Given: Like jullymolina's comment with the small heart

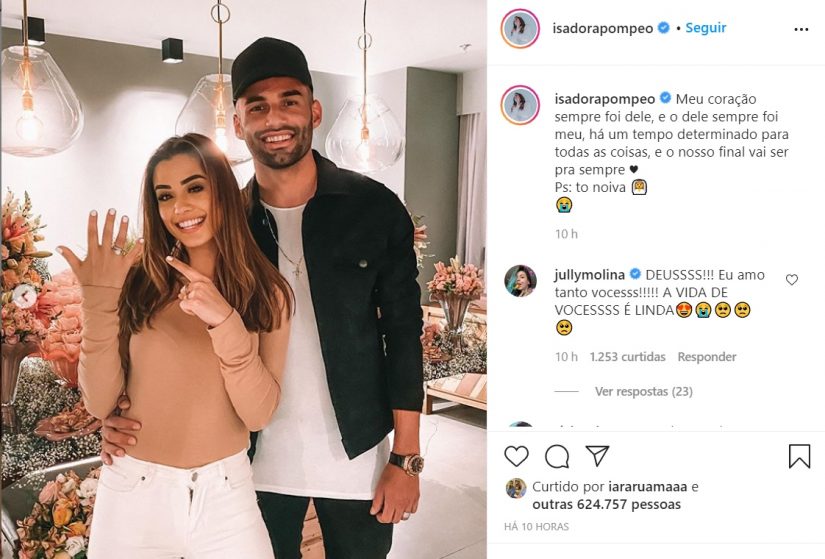Looking at the screenshot, I should click(x=791, y=280).
